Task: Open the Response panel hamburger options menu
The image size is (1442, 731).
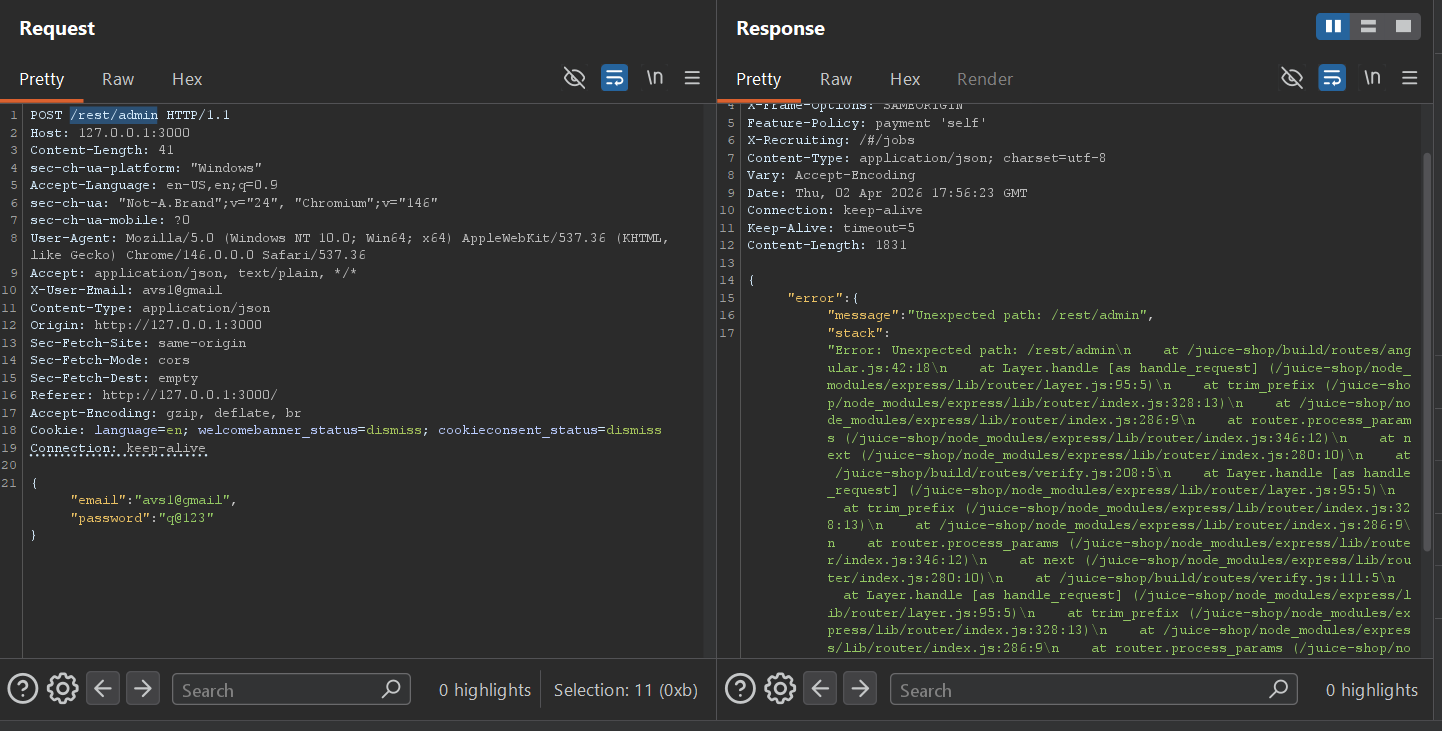Action: pos(1410,78)
